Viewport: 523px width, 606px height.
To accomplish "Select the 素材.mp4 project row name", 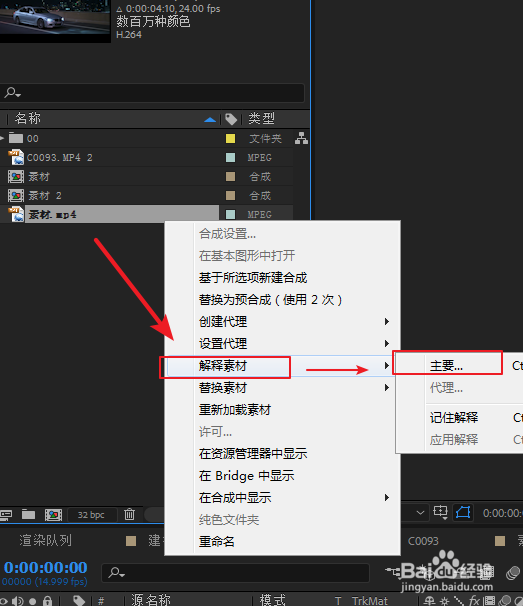I will (x=52, y=214).
